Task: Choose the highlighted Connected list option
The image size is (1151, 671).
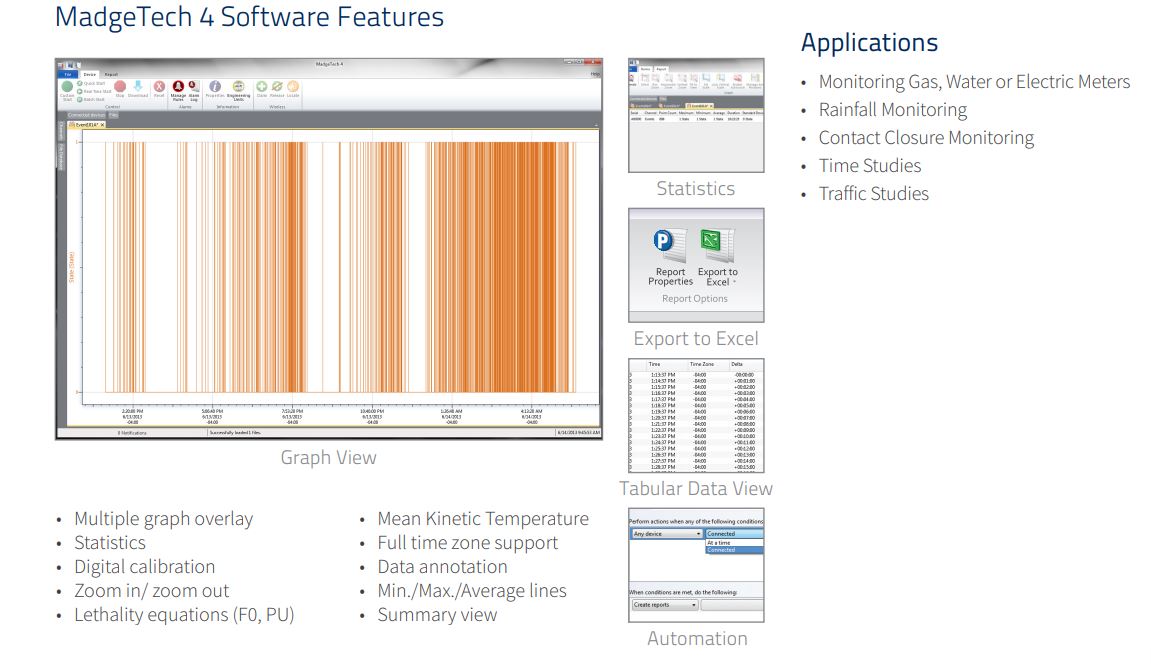Action: tap(734, 550)
